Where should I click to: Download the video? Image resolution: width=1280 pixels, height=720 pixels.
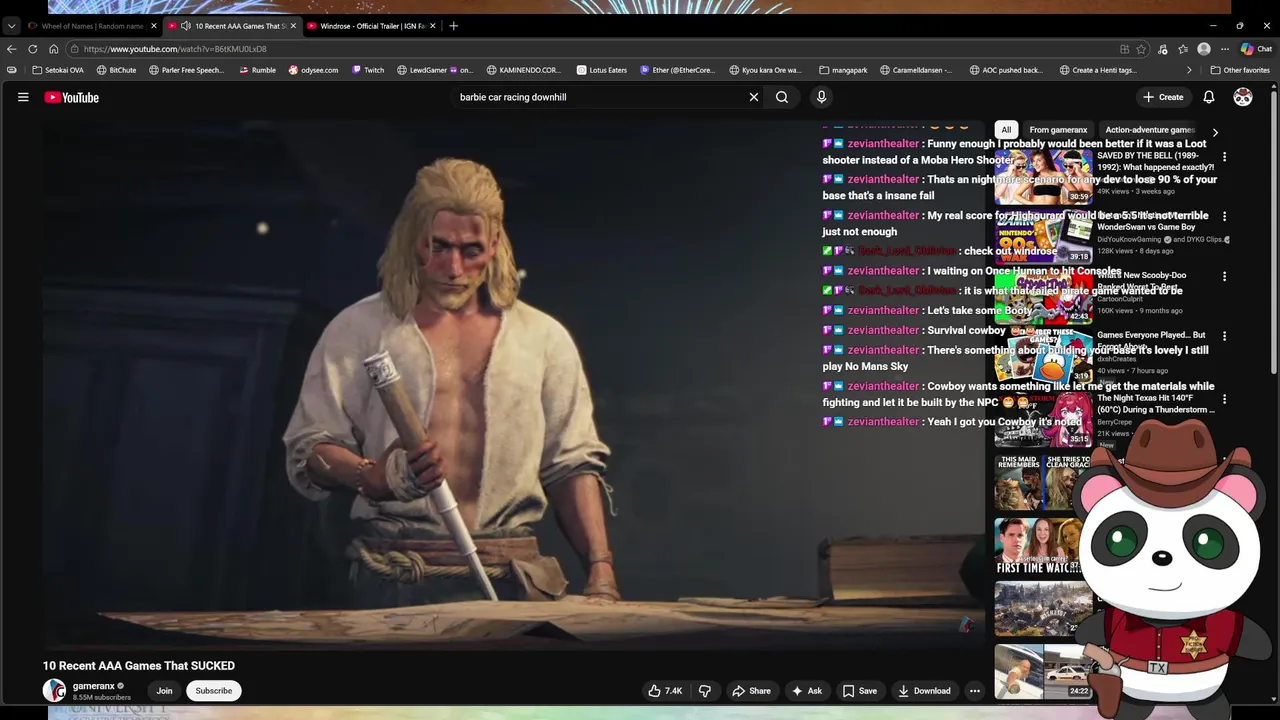point(924,691)
